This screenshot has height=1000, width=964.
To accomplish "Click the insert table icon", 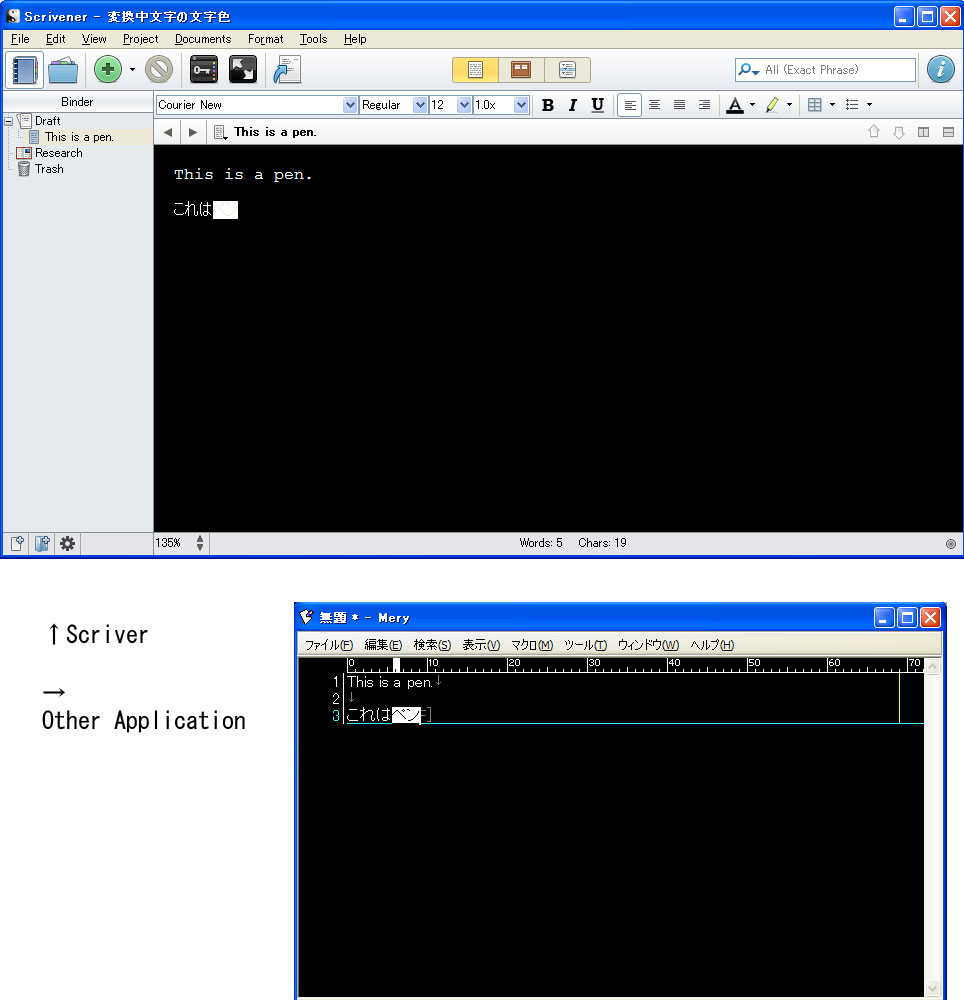I will (x=814, y=105).
